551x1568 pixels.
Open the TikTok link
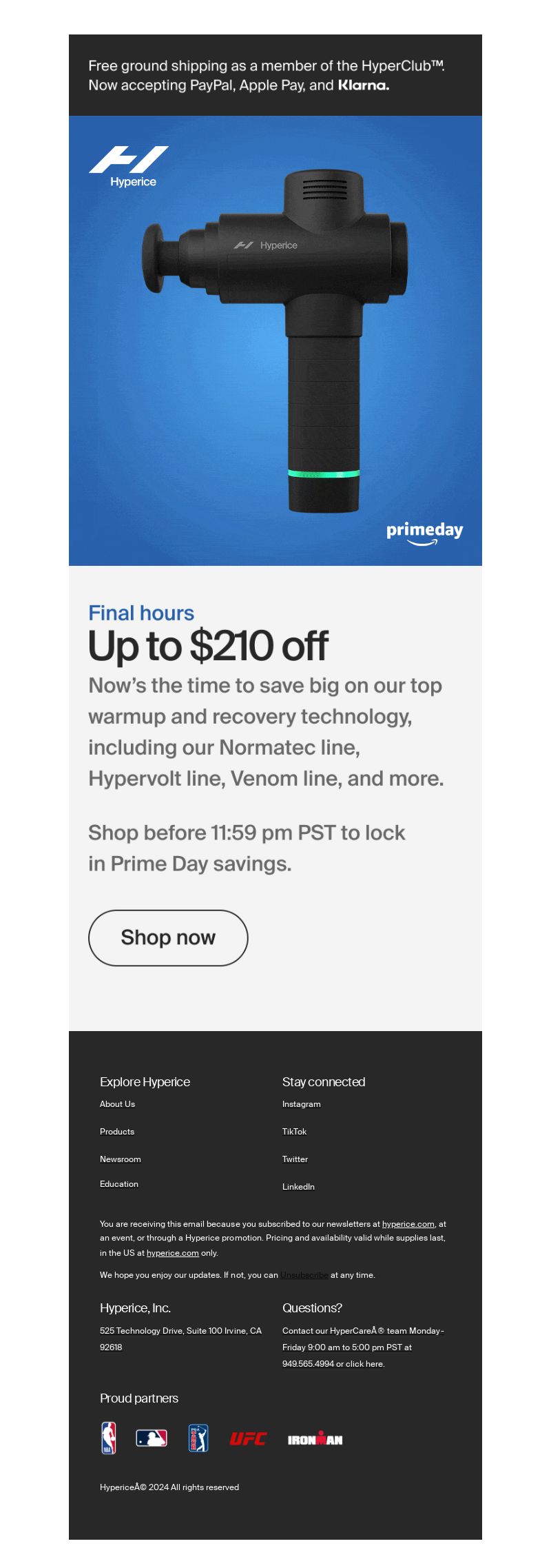[294, 1131]
